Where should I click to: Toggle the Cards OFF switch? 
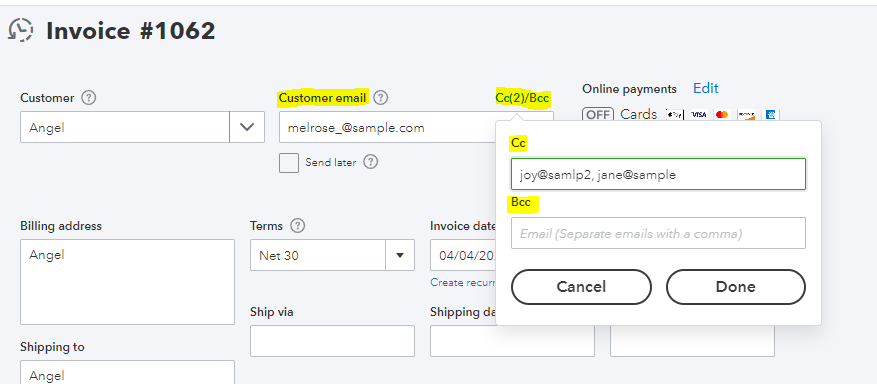598,115
